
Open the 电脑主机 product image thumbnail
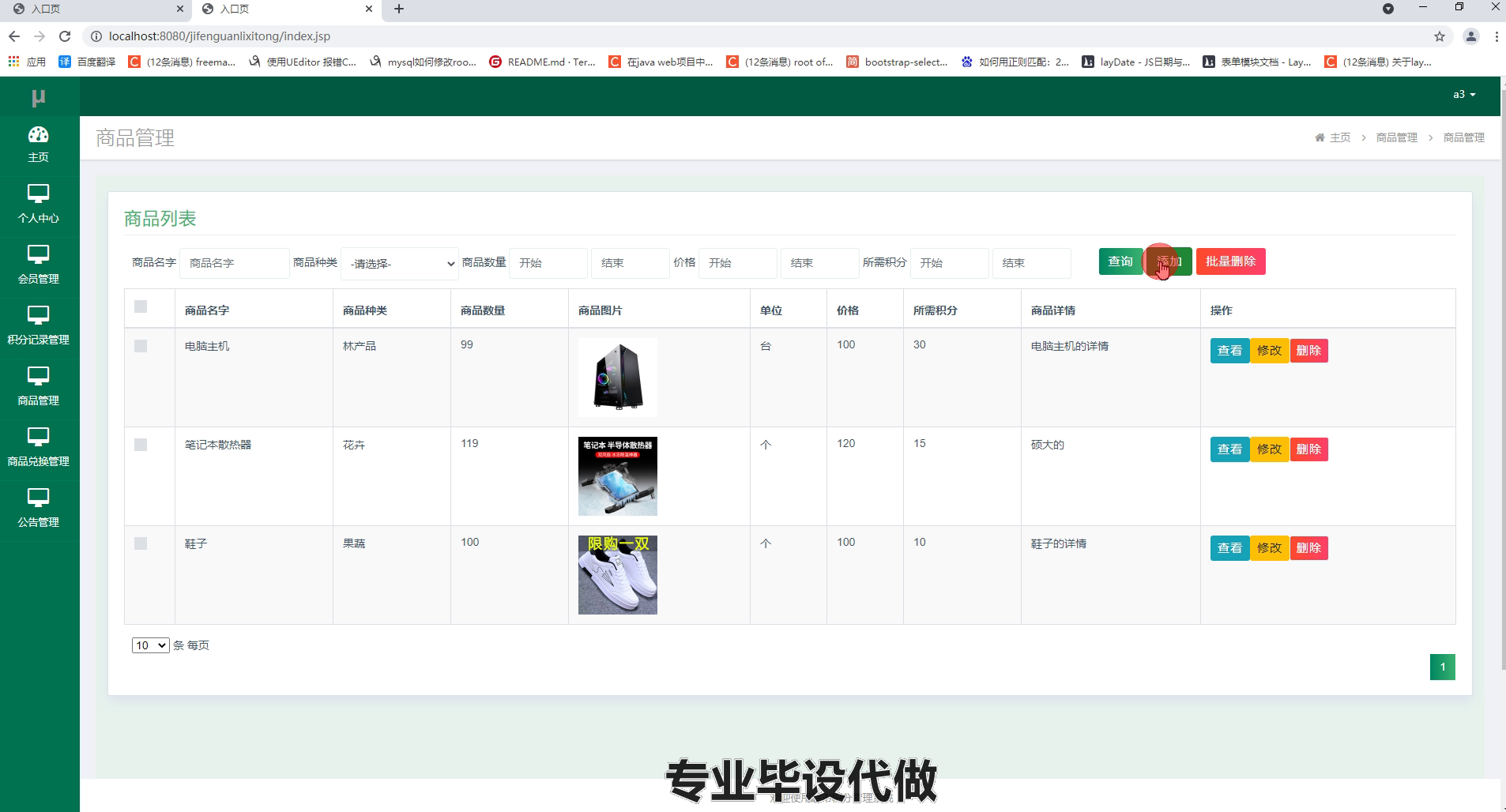pyautogui.click(x=618, y=378)
